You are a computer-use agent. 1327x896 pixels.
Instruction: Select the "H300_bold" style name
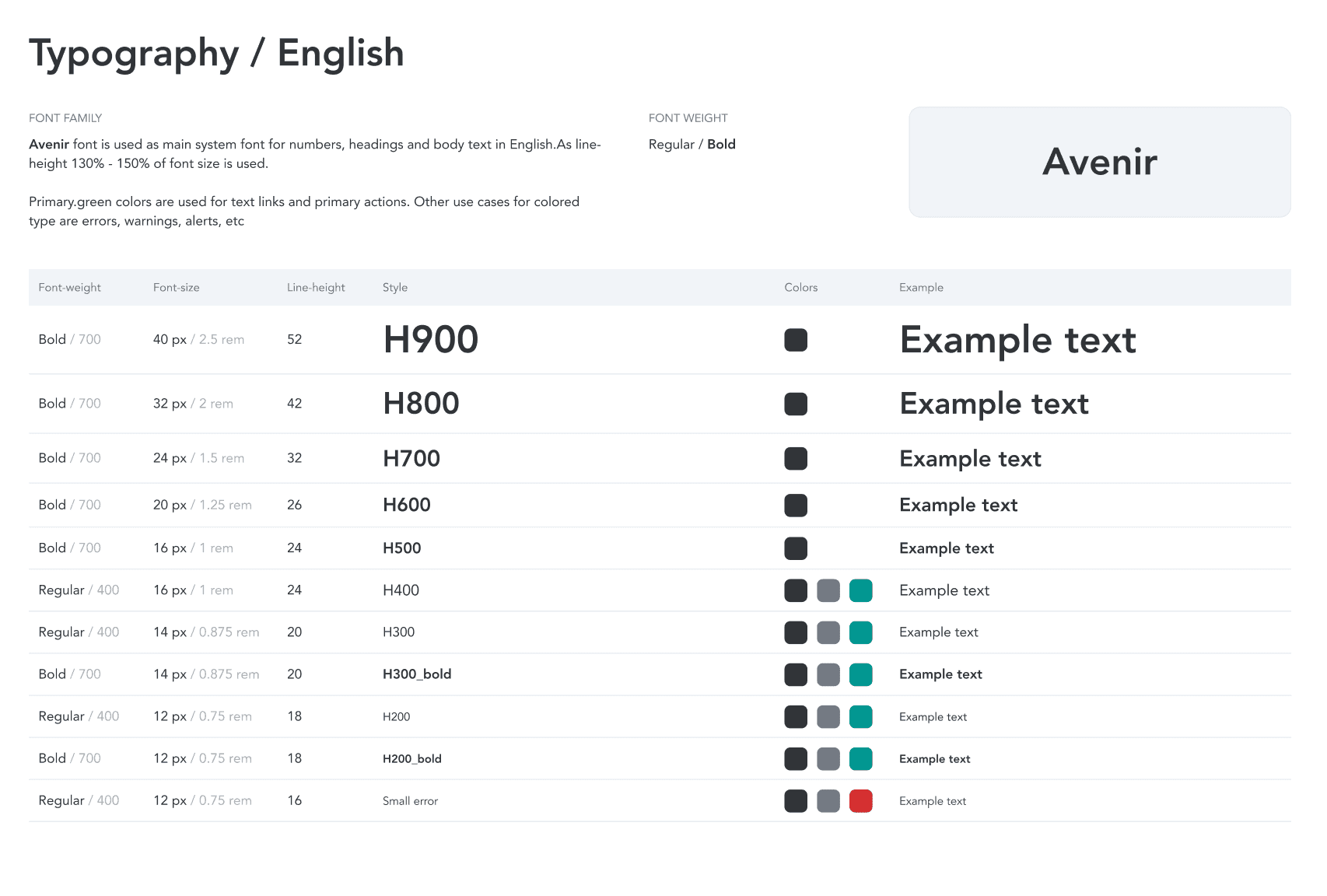[417, 674]
